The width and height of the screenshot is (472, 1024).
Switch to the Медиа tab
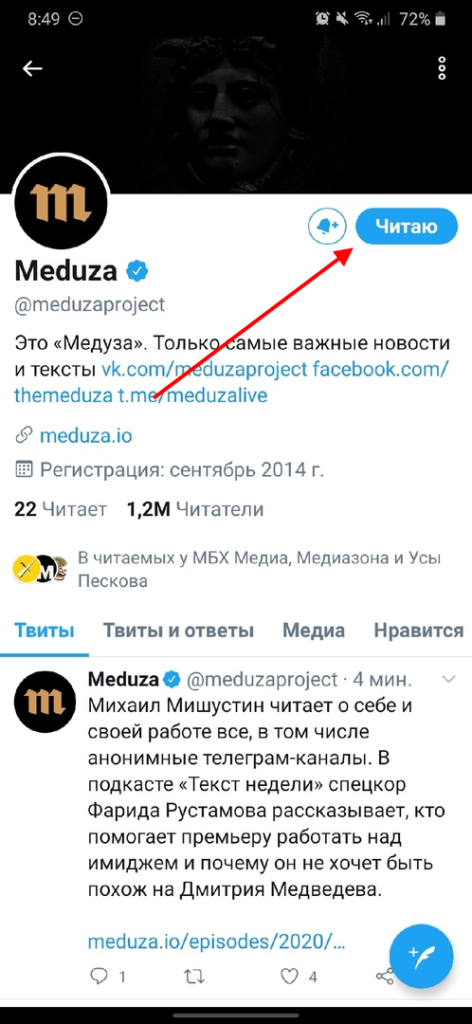(313, 631)
